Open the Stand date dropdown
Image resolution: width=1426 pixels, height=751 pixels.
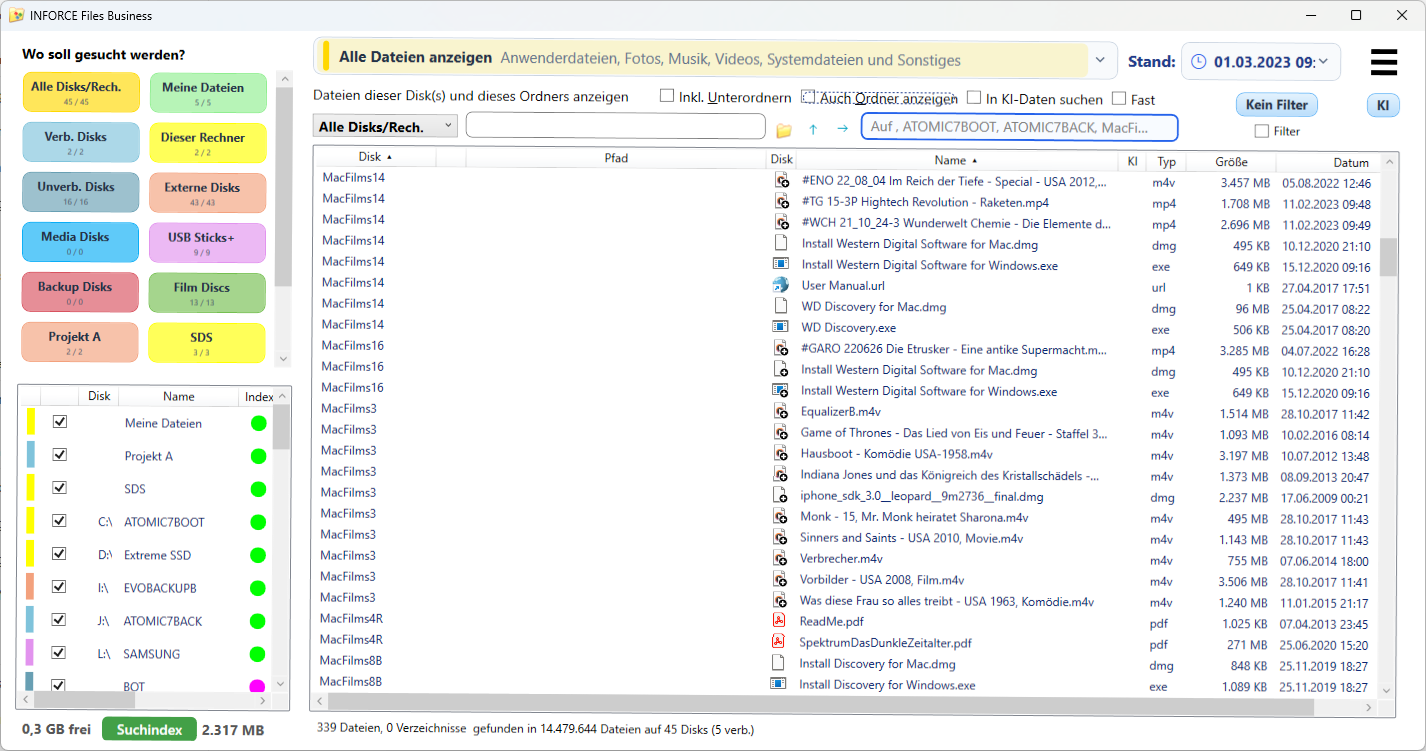click(x=1323, y=62)
